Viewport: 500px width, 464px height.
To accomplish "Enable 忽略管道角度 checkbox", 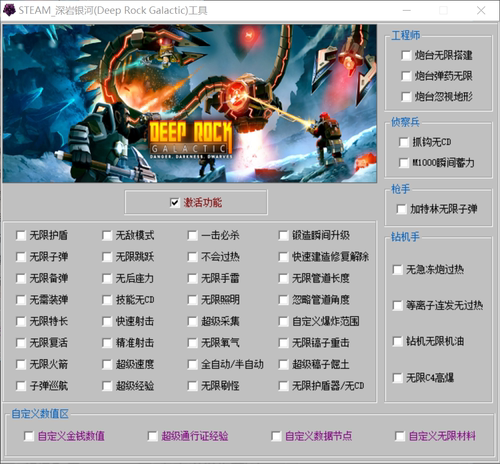I will click(283, 300).
